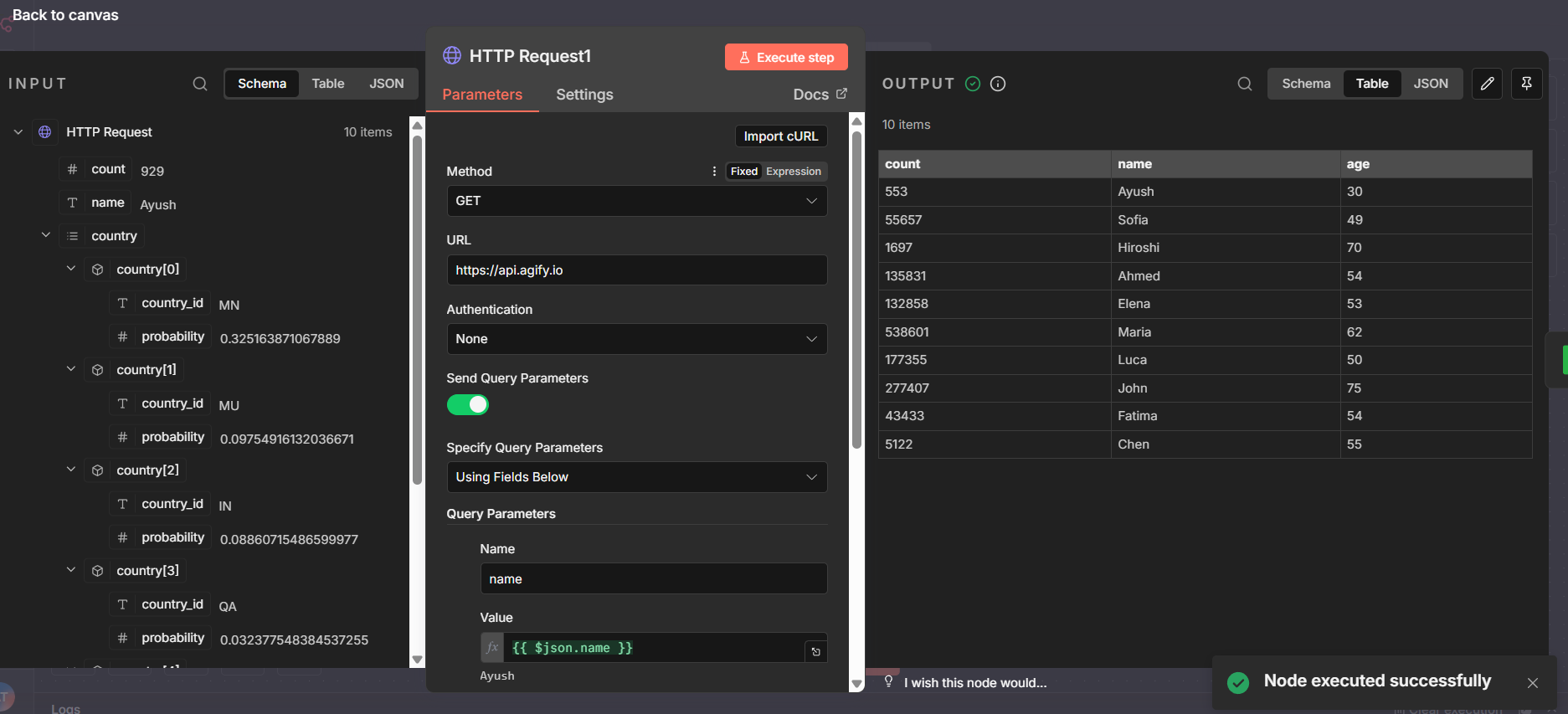This screenshot has width=1568, height=714.
Task: Click the URL input field
Action: (x=637, y=270)
